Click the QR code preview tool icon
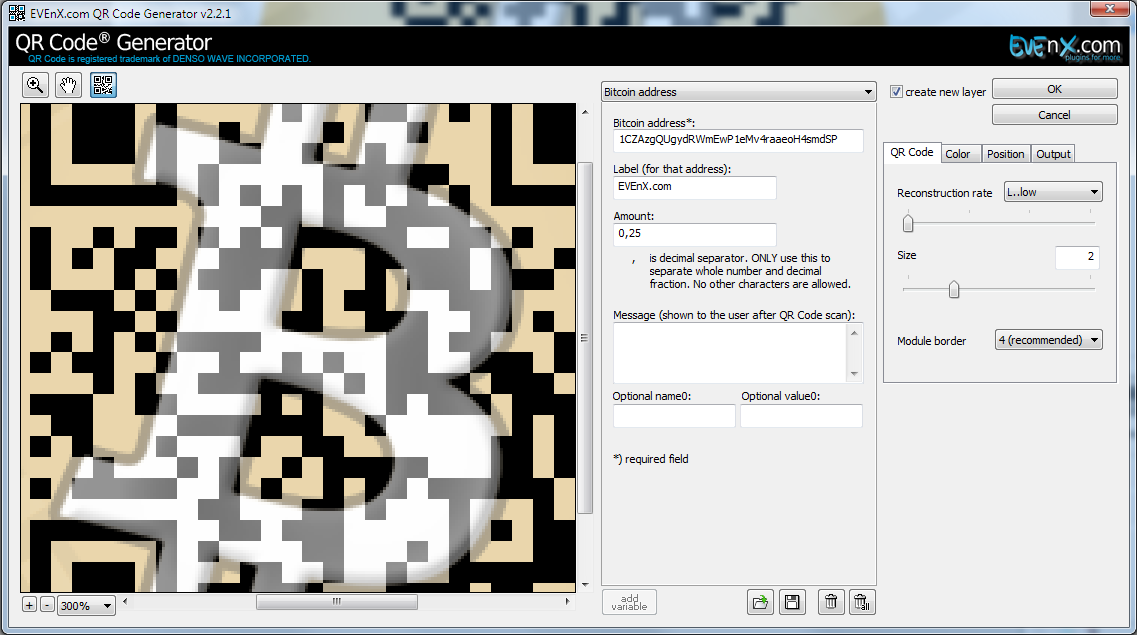1137x635 pixels. pyautogui.click(x=103, y=86)
